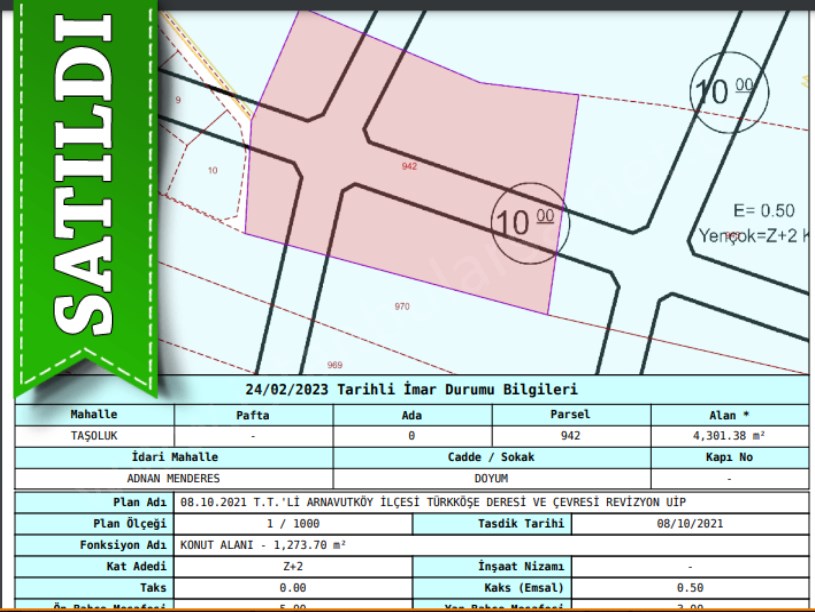
Task: Click the ADNAN MENDERES idari mahalle cell
Action: [x=174, y=479]
